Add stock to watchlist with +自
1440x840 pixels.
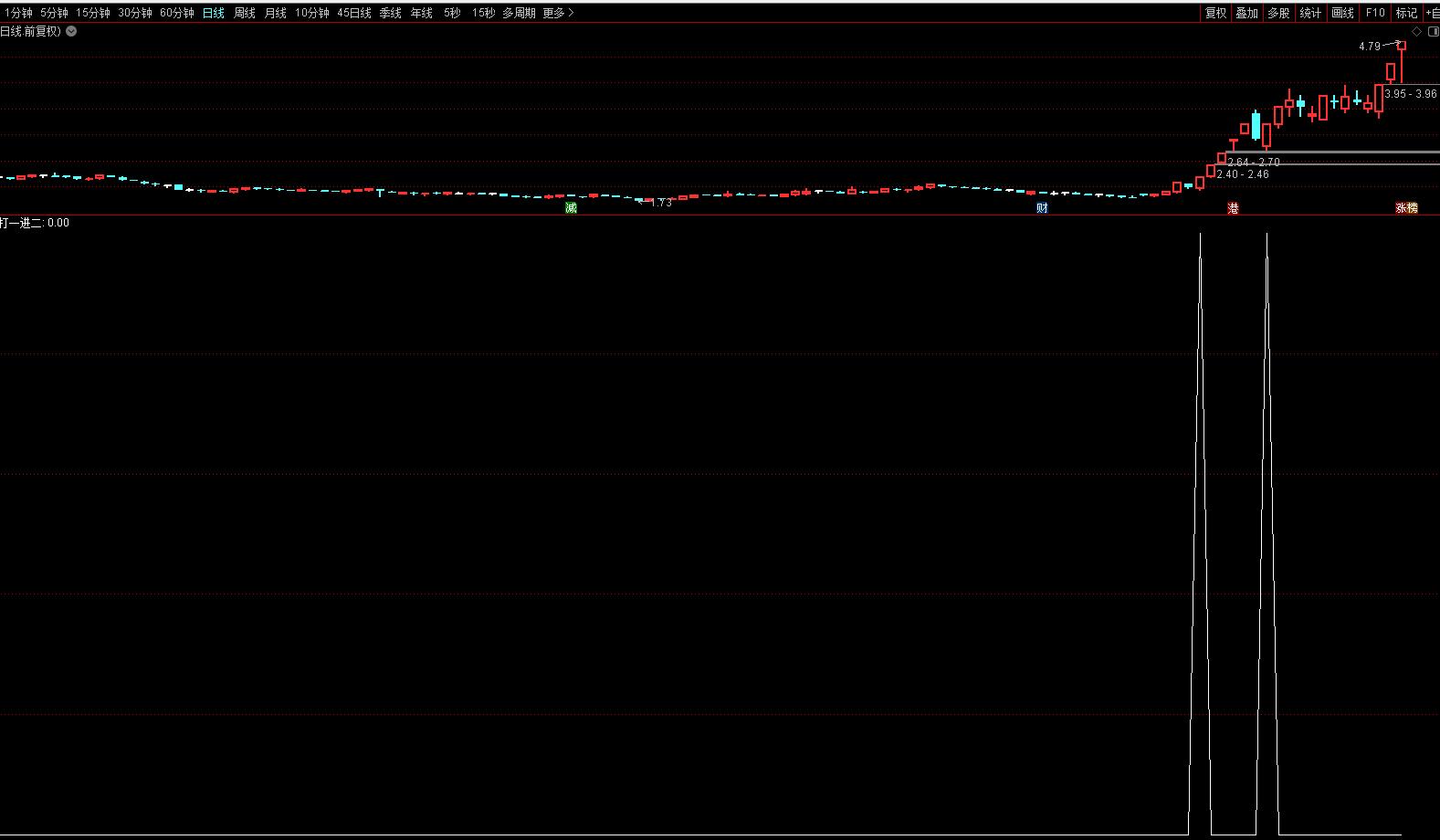1432,13
